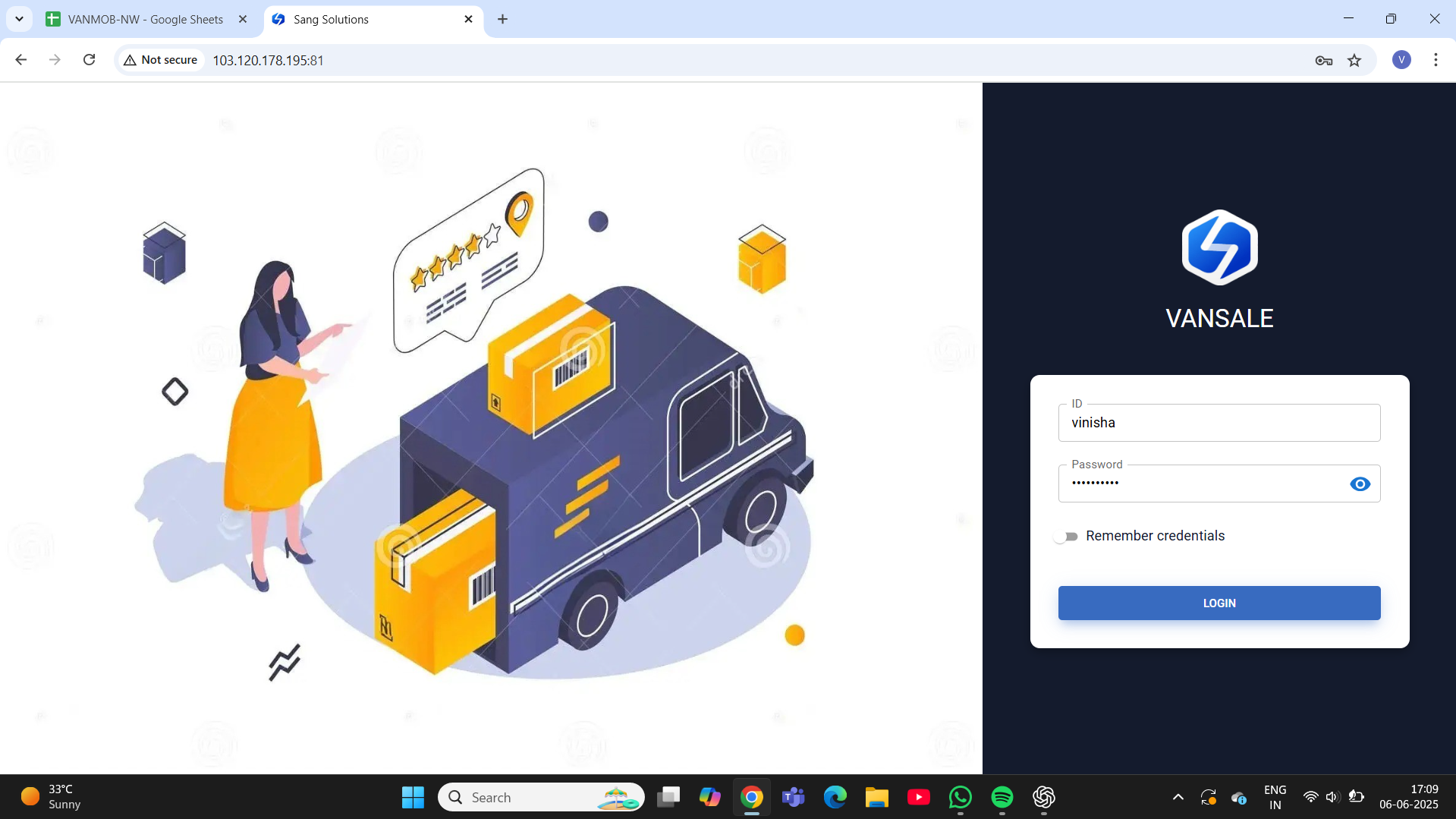The image size is (1456, 819).
Task: Reload the current page
Action: coord(89,60)
